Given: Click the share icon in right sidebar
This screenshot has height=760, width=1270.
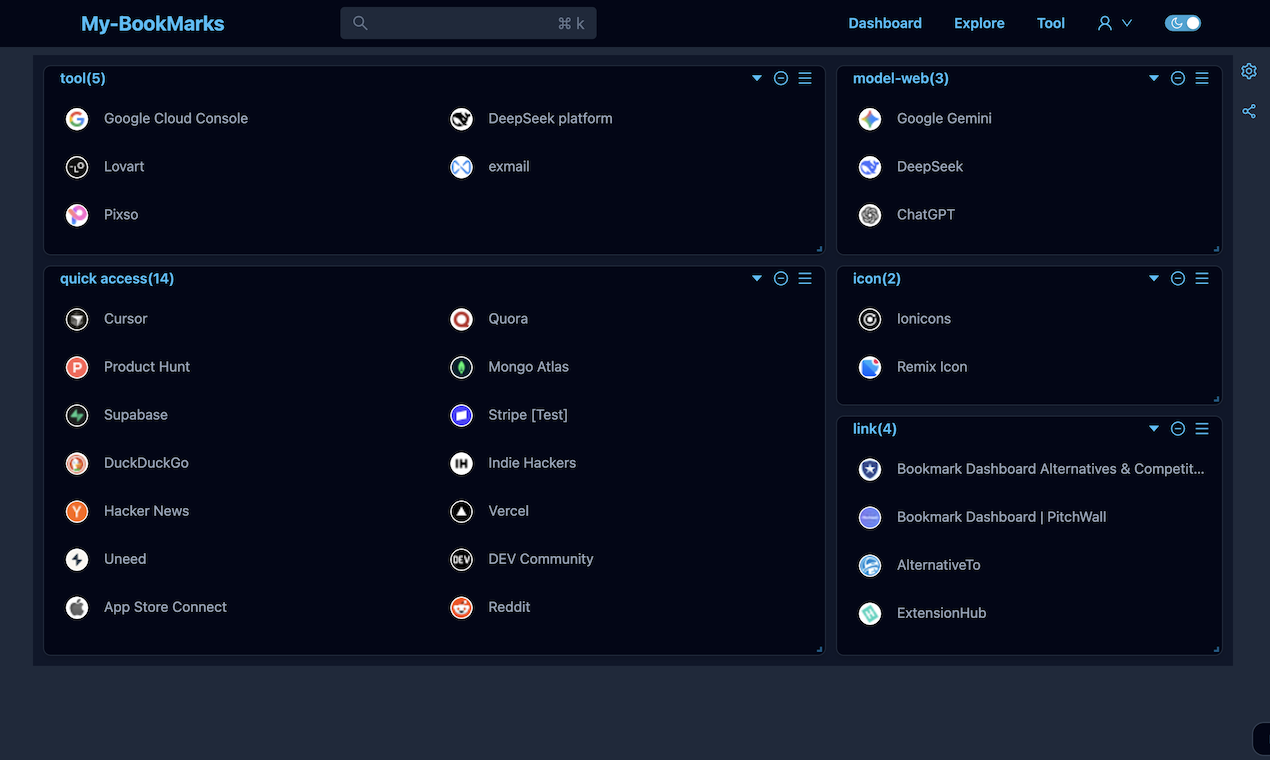Looking at the screenshot, I should [1248, 111].
